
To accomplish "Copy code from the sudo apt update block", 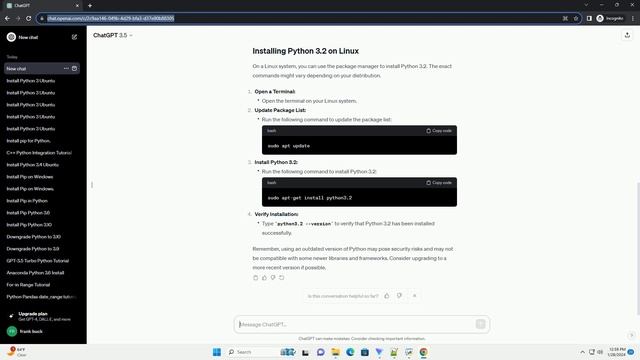I will (x=439, y=131).
